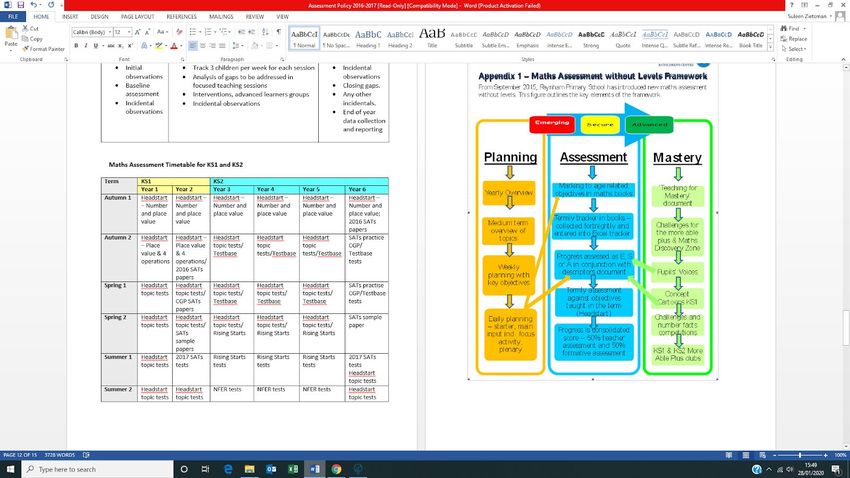Switch to Read Mode view in status bar
The width and height of the screenshot is (850, 478).
[x=729, y=455]
